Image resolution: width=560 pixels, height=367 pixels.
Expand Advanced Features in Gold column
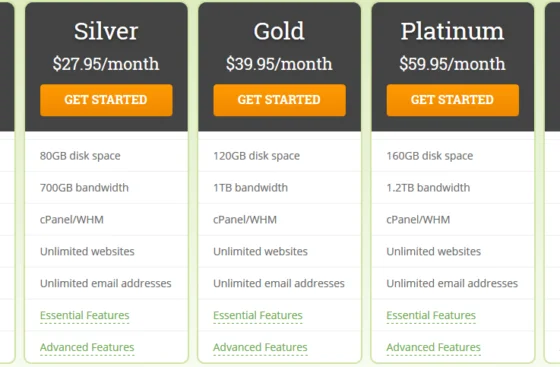260,347
